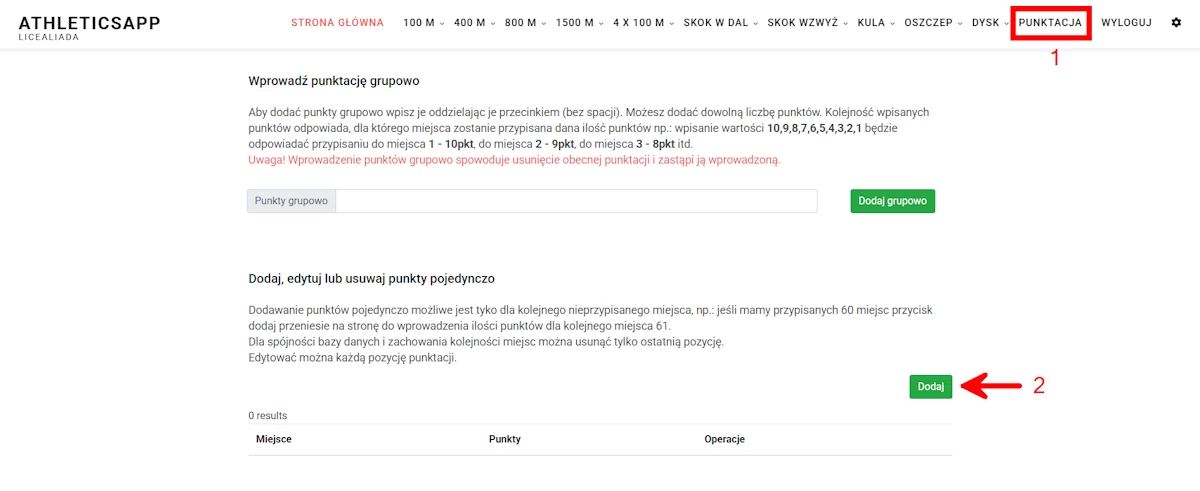
Task: Click Wyloguj to log out
Action: pos(1126,23)
